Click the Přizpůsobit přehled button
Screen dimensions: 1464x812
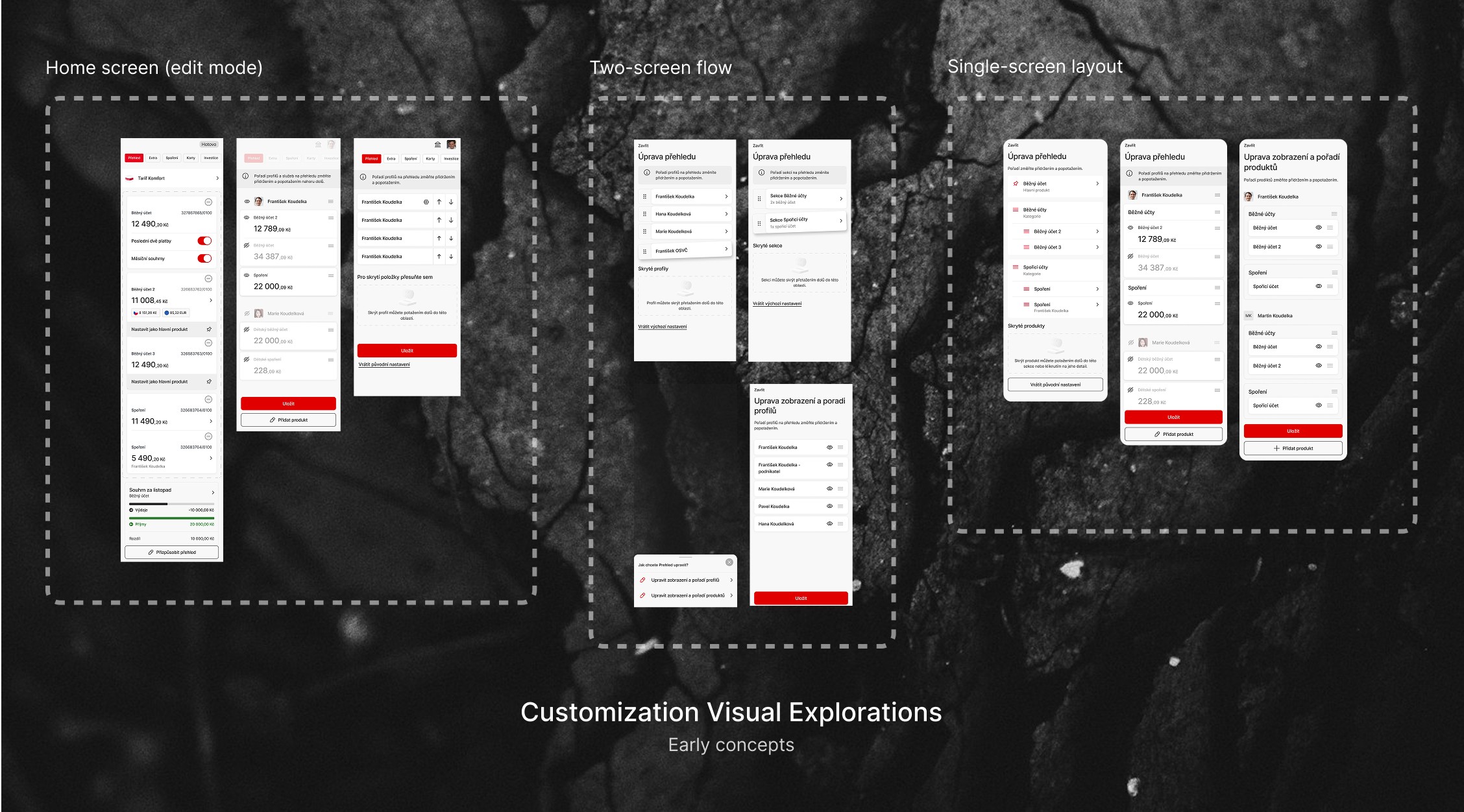pos(172,553)
